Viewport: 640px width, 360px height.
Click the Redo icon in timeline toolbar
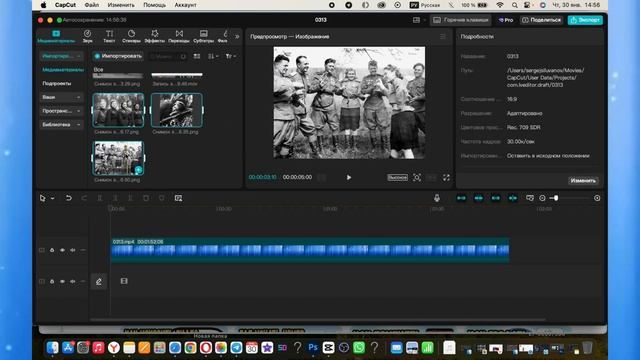click(x=84, y=198)
